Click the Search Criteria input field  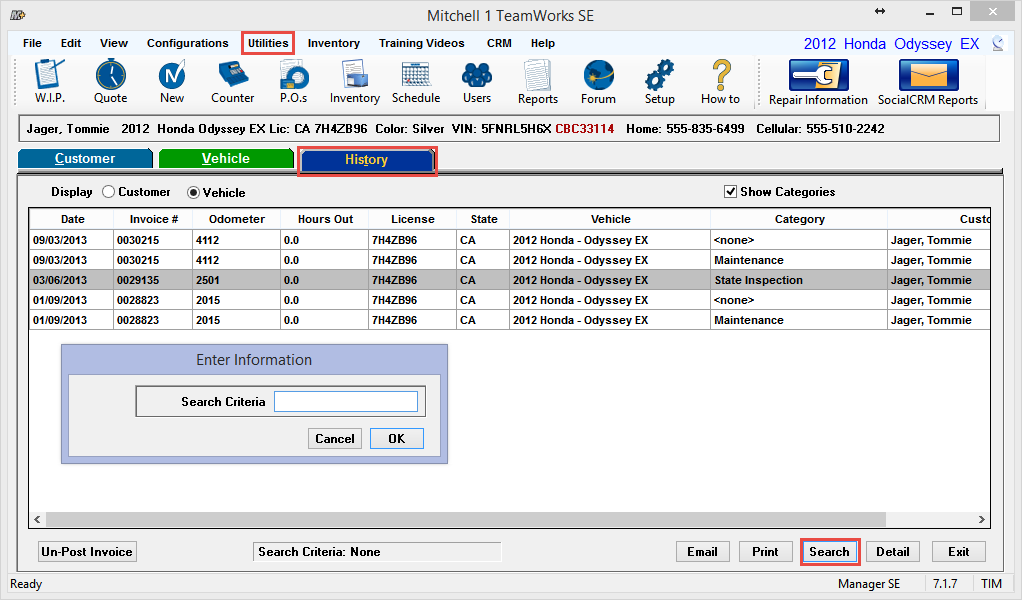pos(346,401)
